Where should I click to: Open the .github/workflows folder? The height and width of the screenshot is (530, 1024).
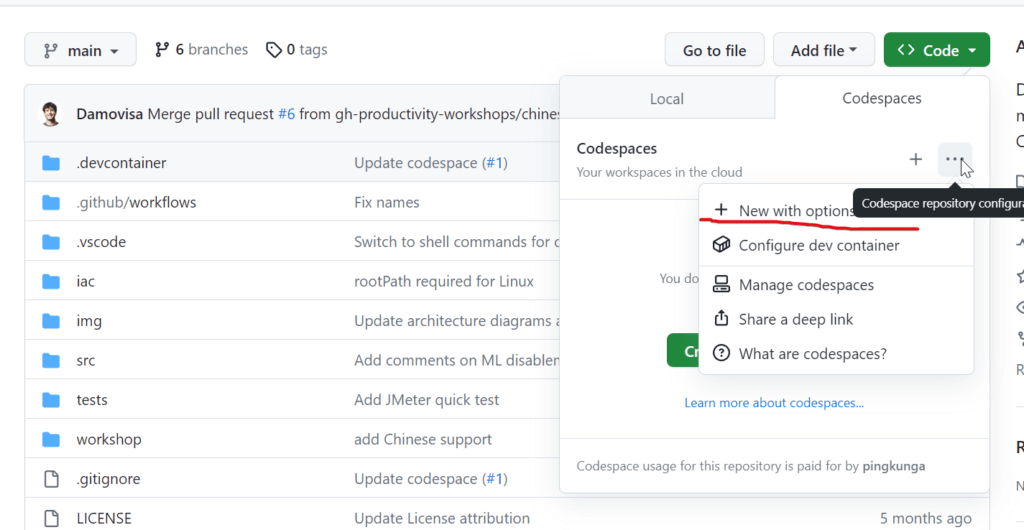(136, 202)
